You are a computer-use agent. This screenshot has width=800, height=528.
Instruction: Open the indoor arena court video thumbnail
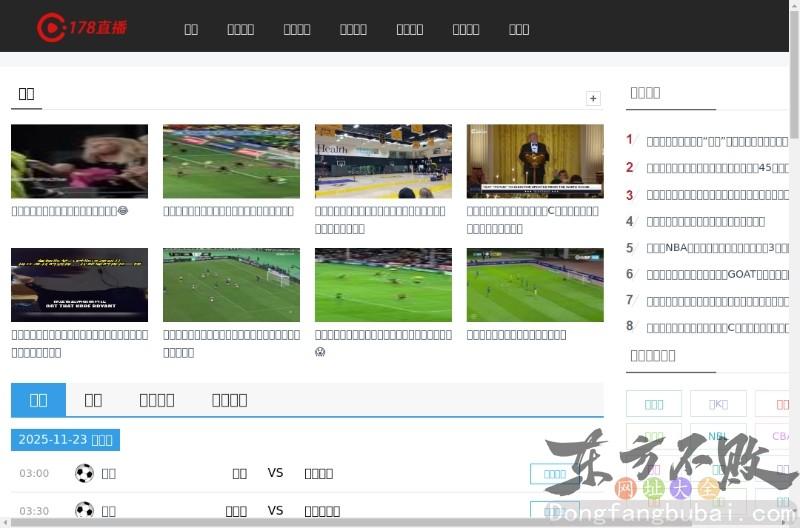coord(383,161)
